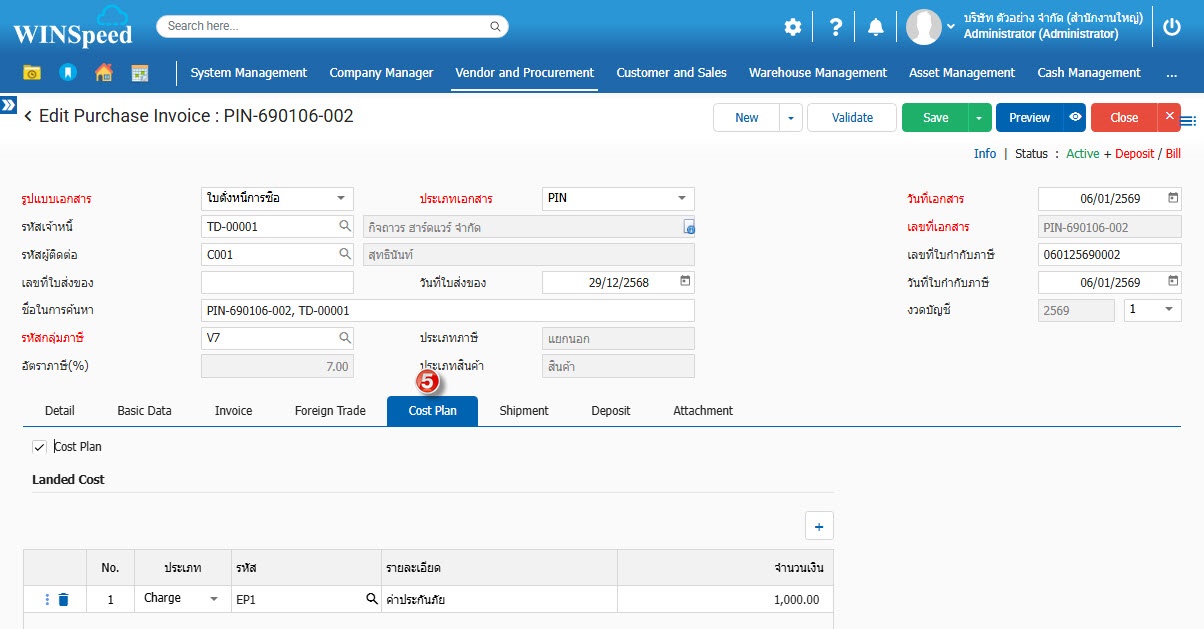Expand the left sidebar panel arrows
The image size is (1204, 629).
tap(8, 105)
